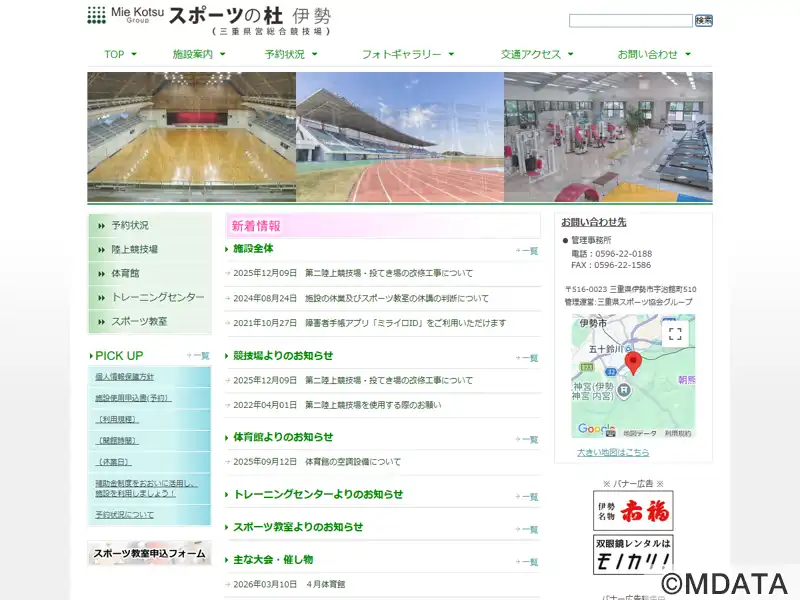Open the [利用規程] link
Screen dimensions: 800x600
pyautogui.click(x=117, y=419)
